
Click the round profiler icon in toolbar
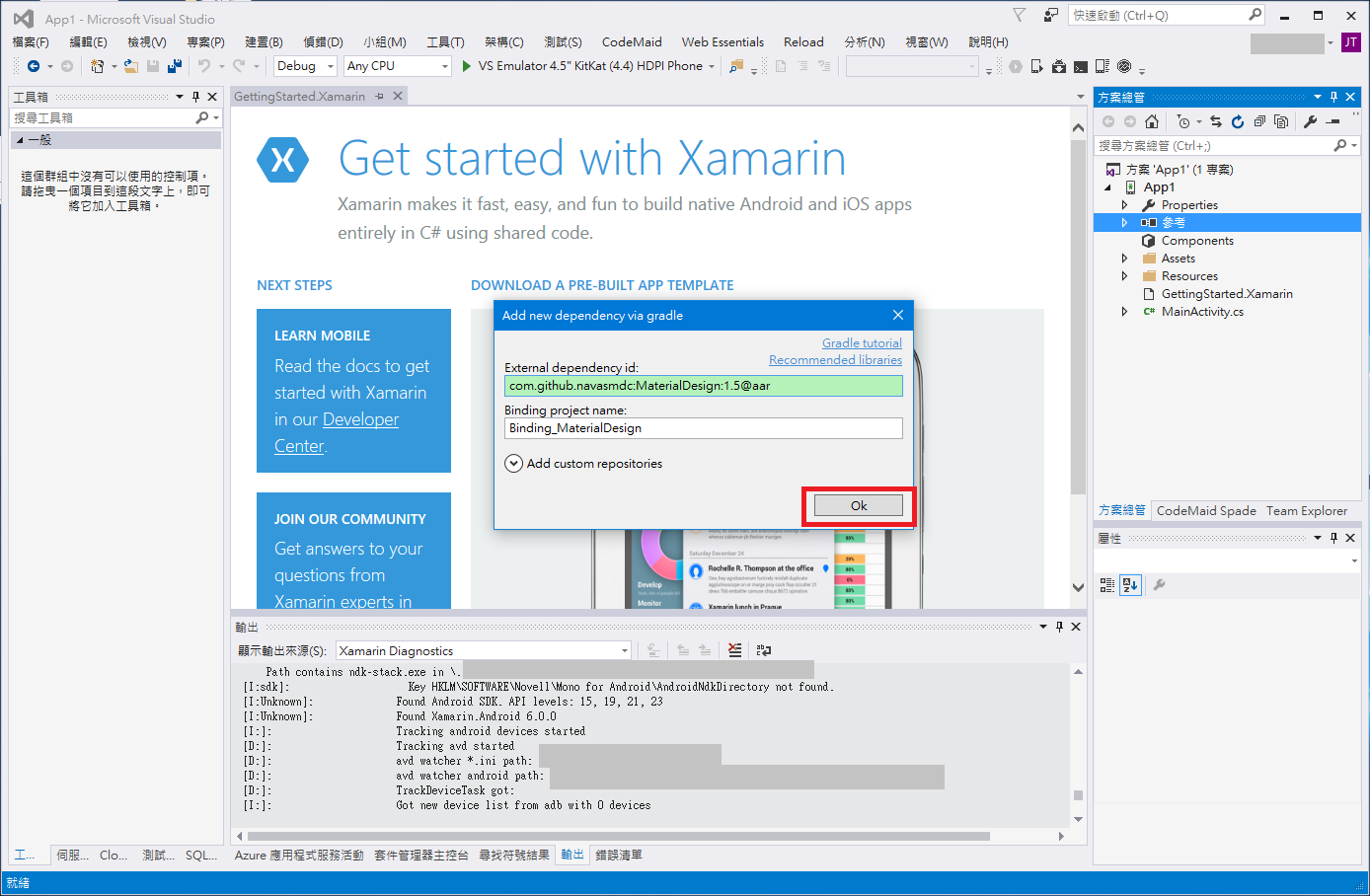[1124, 66]
